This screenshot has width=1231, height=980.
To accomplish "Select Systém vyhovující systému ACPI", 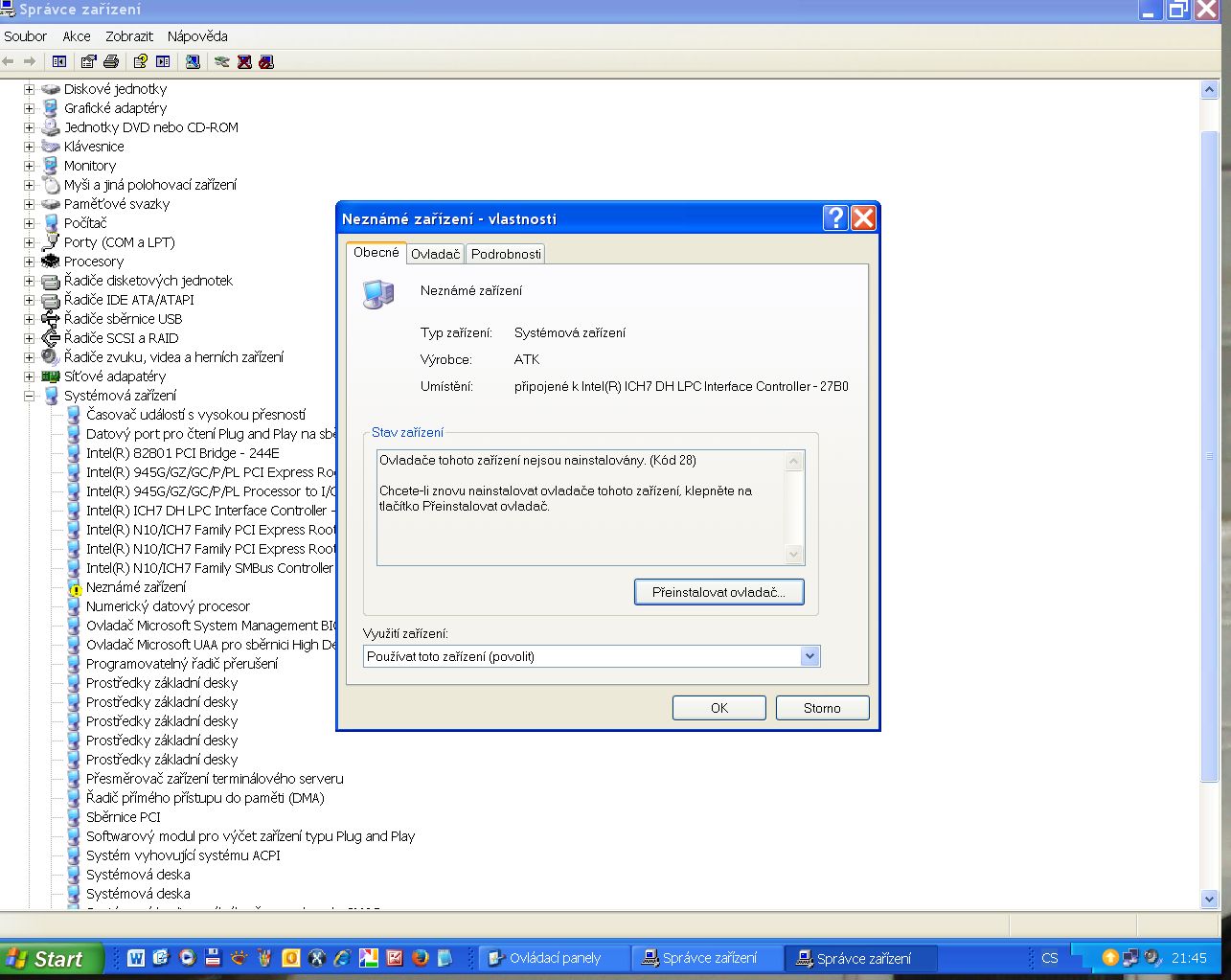I will (183, 855).
